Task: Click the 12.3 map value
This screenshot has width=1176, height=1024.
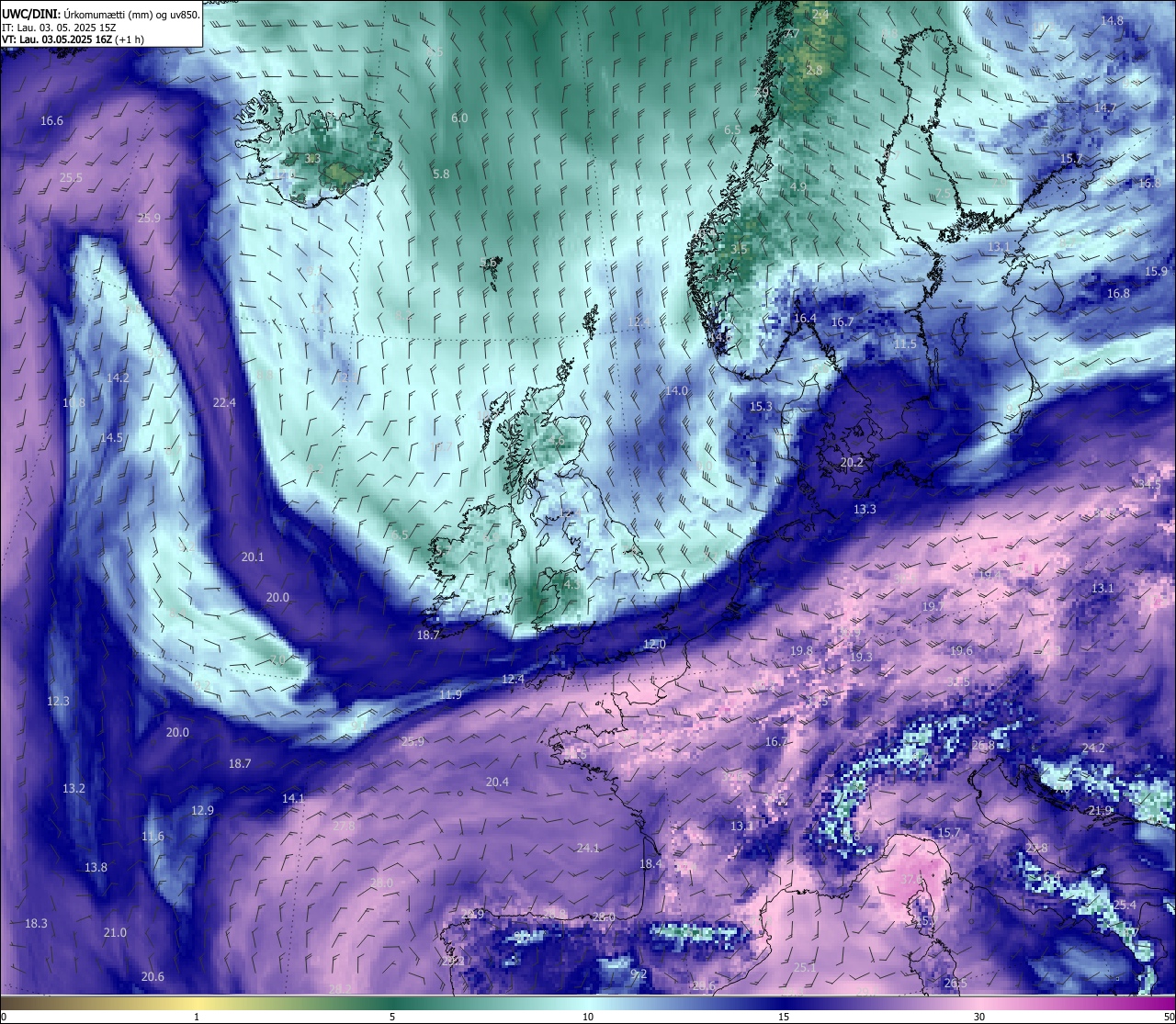Action: coord(58,702)
